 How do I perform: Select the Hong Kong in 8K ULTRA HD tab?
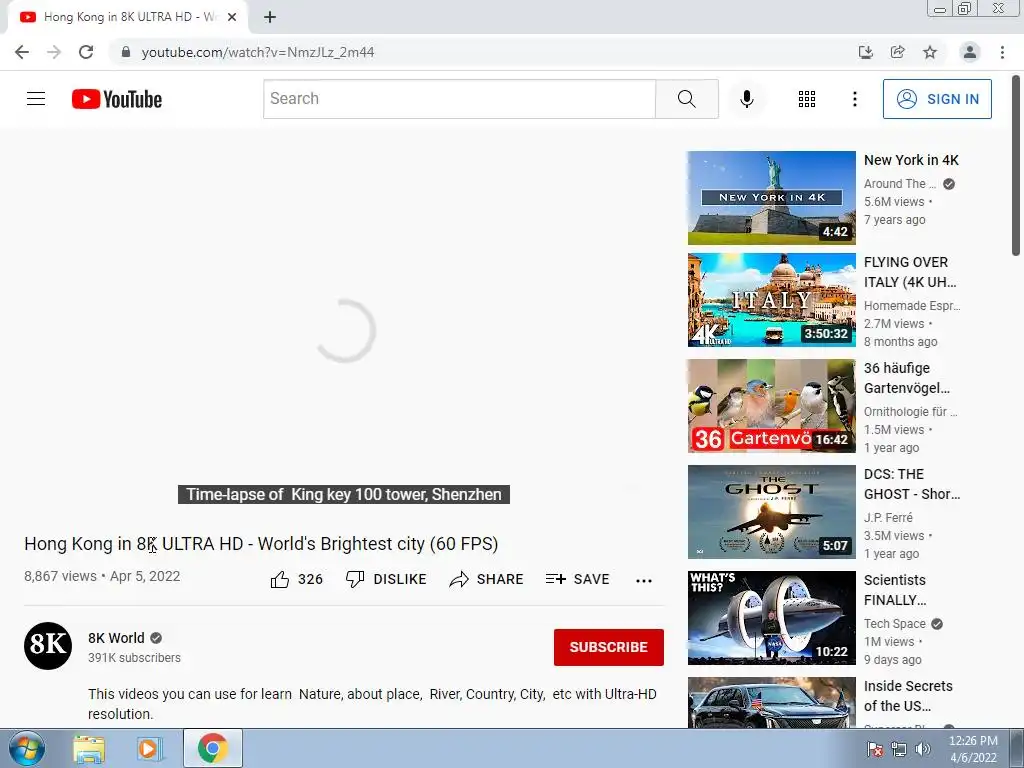[128, 18]
